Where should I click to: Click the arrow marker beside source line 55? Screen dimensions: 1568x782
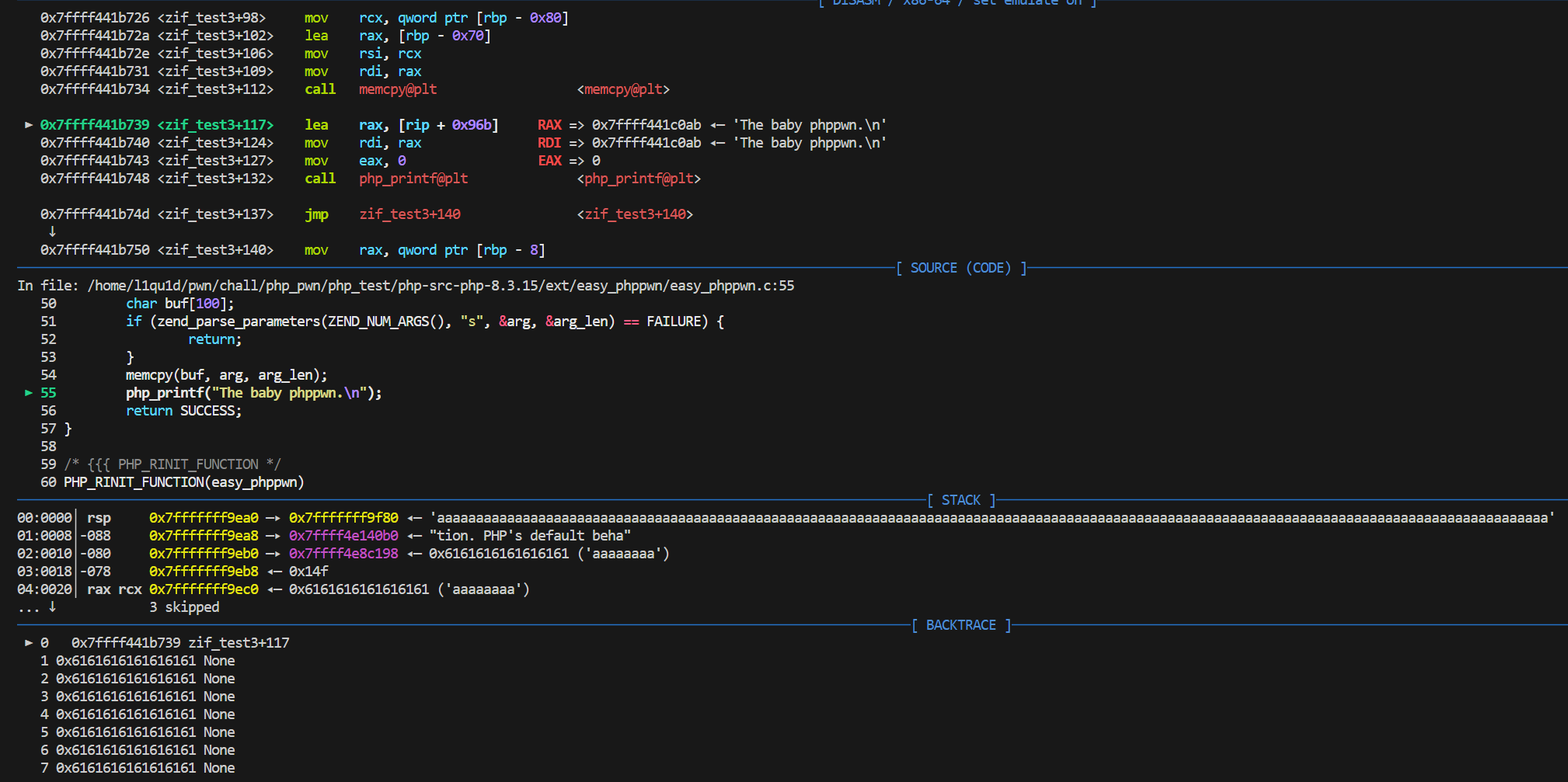(29, 393)
